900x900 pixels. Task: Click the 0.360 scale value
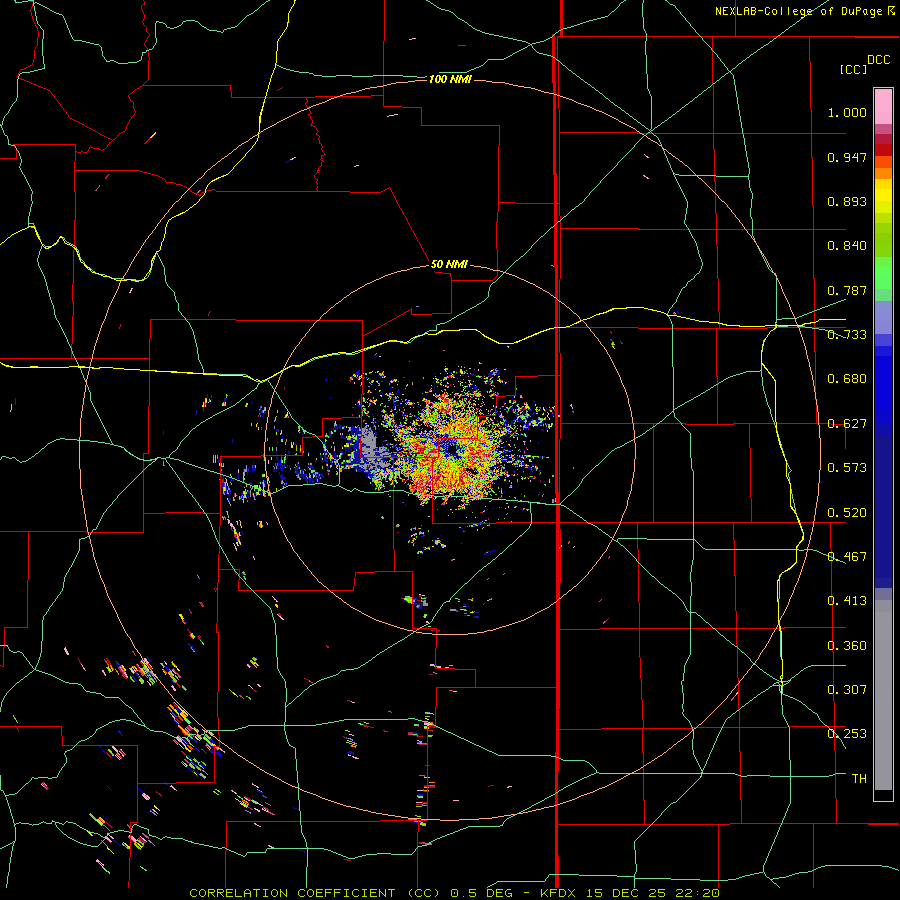pos(847,646)
